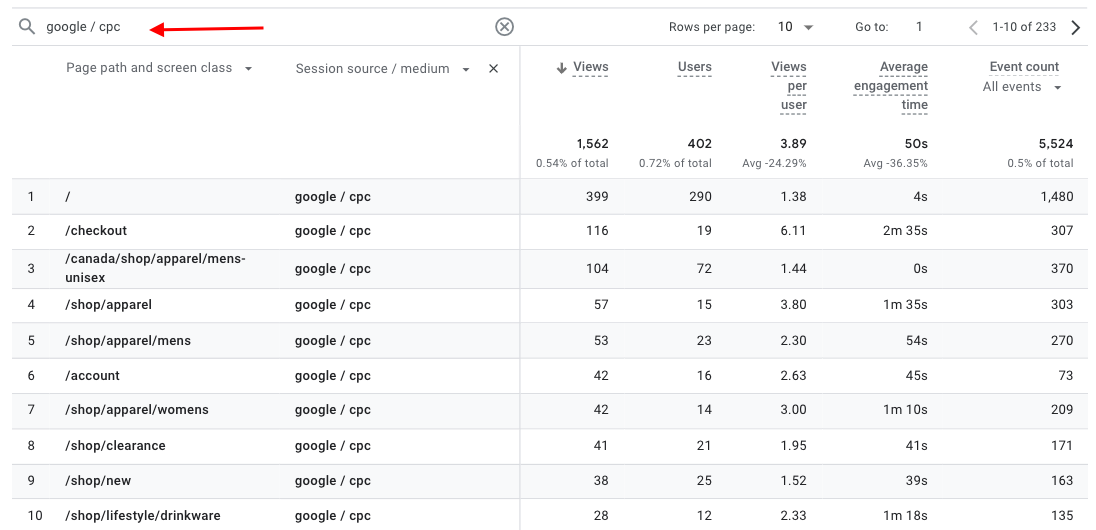Click the /shop/clearance page path
Viewport: 1096px width, 530px height.
pyautogui.click(x=116, y=446)
